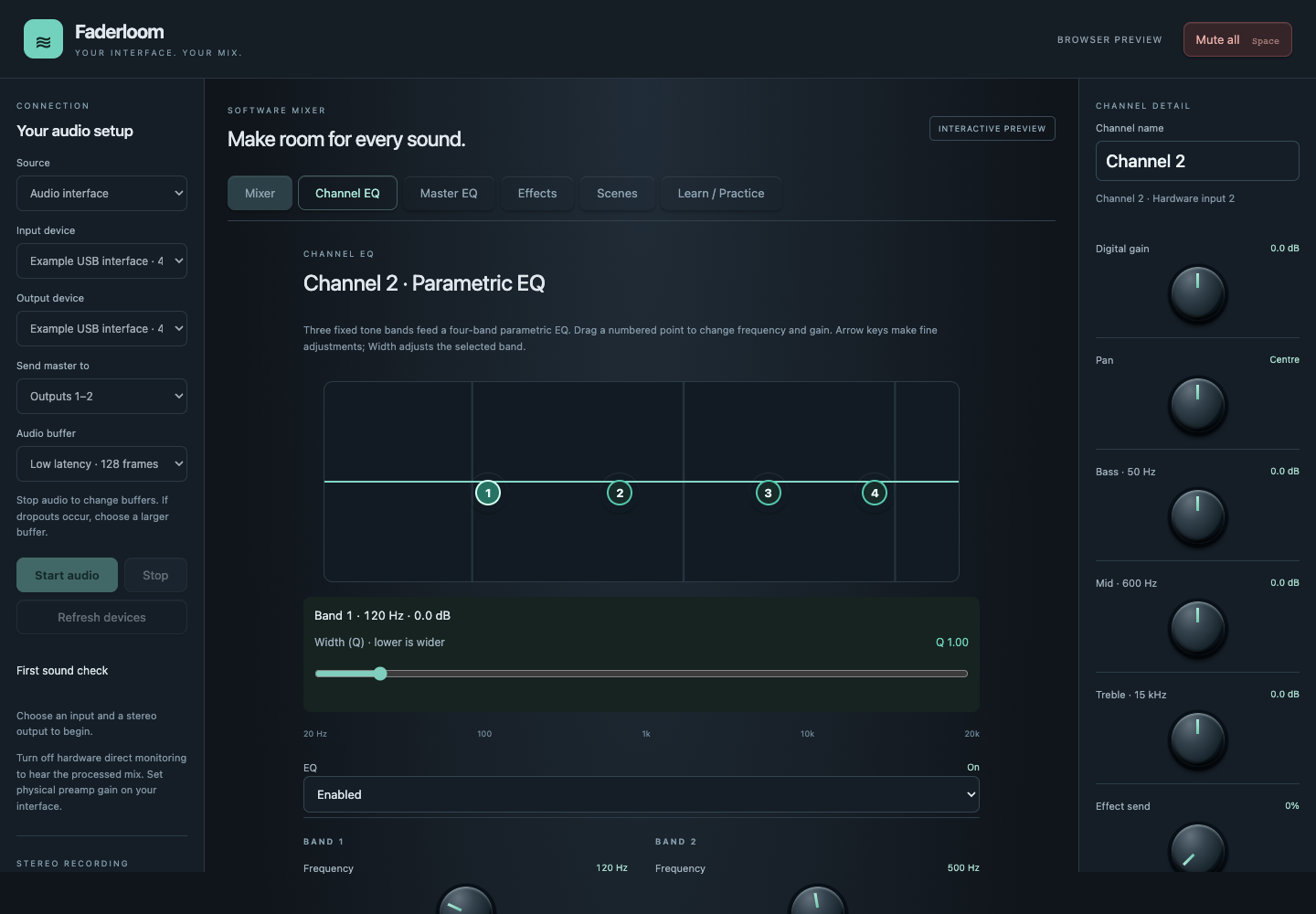Open the Source dropdown (Audio interface)
Image resolution: width=1316 pixels, height=914 pixels.
101,193
